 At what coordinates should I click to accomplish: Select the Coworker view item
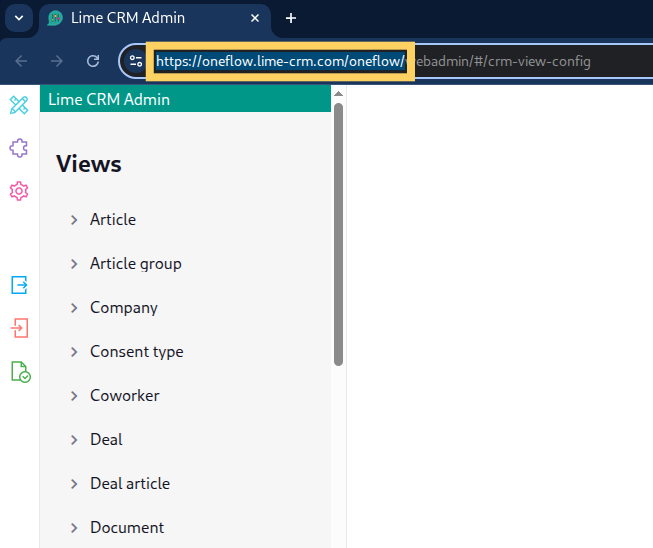pos(125,396)
